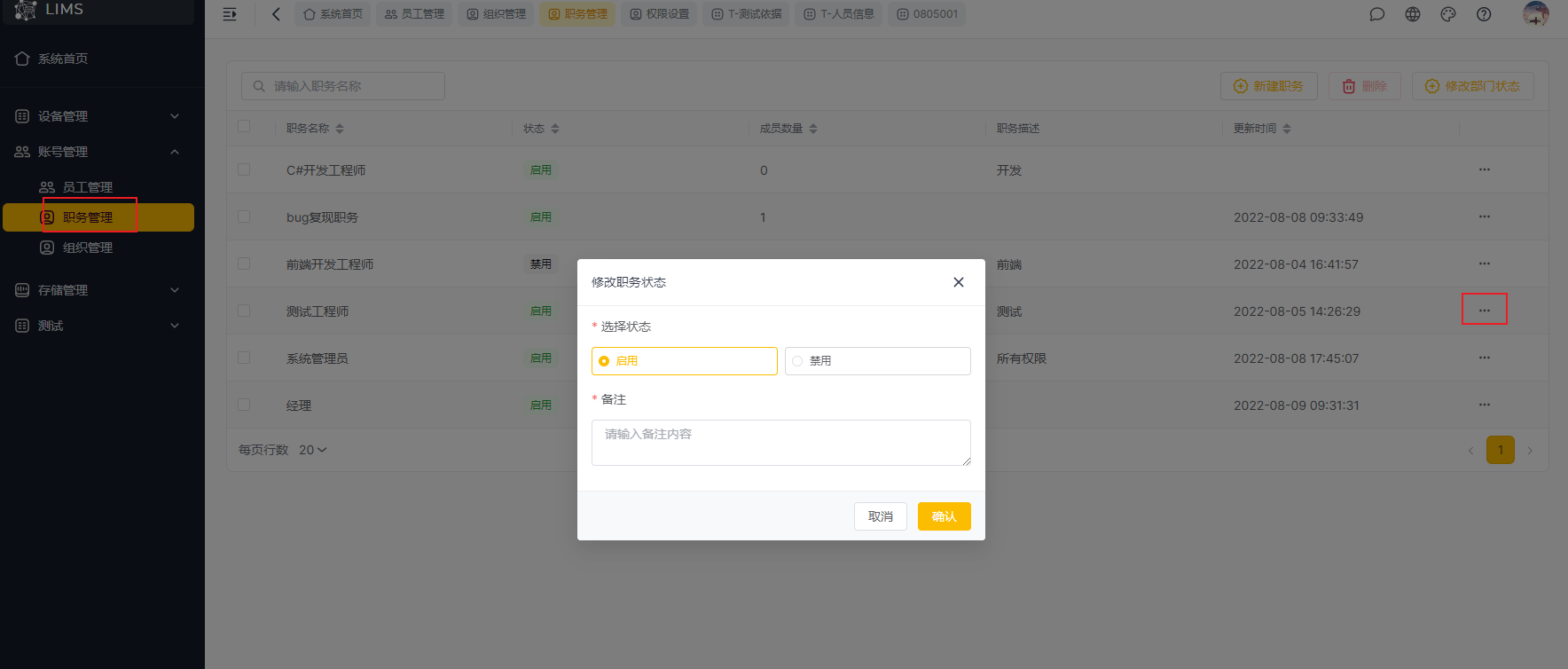This screenshot has width=1568, height=669.
Task: Switch to the 权限设置 tab
Action: (x=659, y=14)
